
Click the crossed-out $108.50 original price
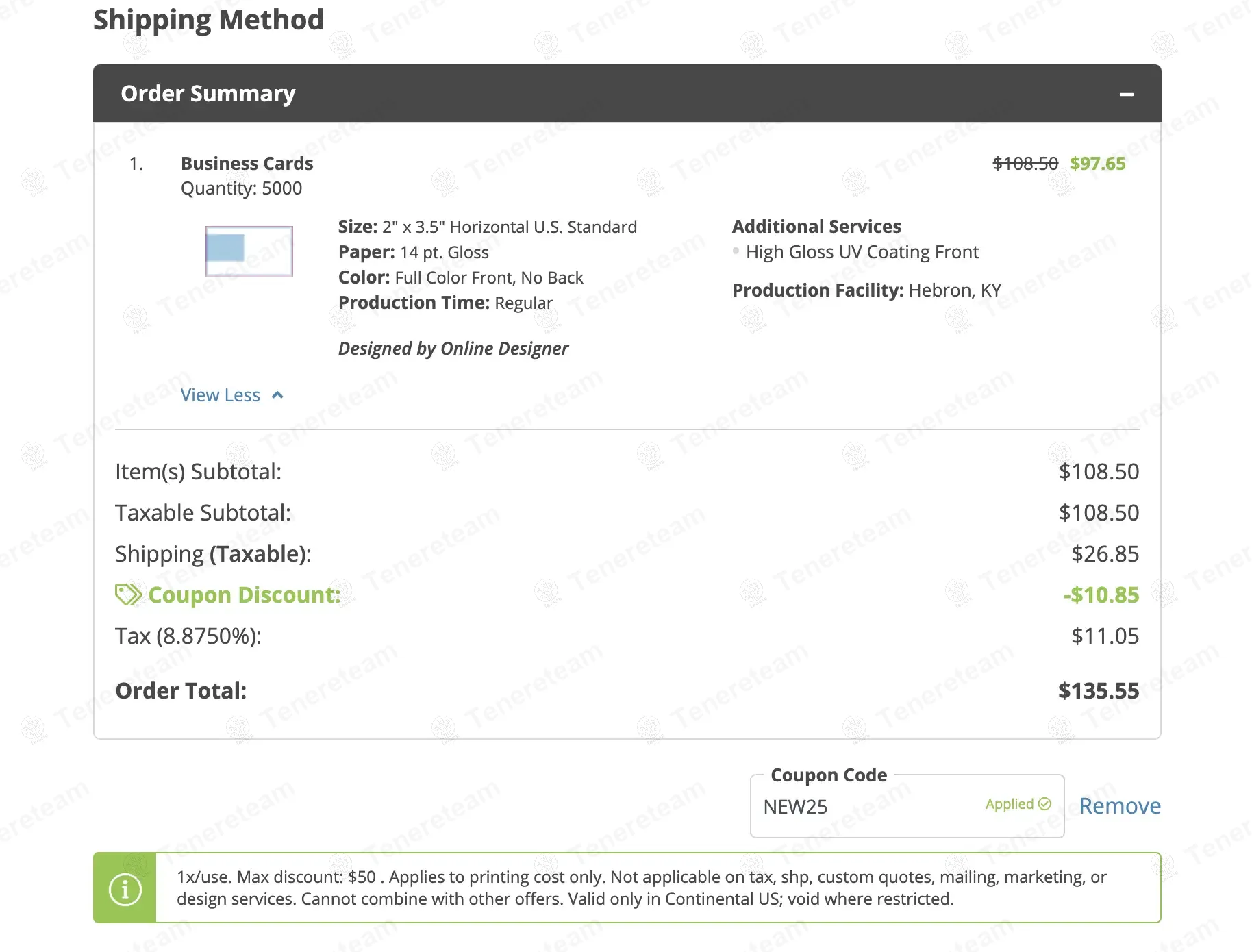click(x=1025, y=164)
